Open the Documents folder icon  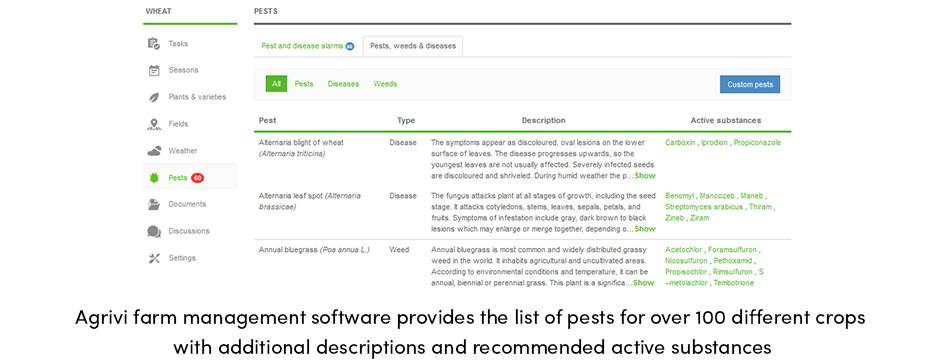[154, 204]
